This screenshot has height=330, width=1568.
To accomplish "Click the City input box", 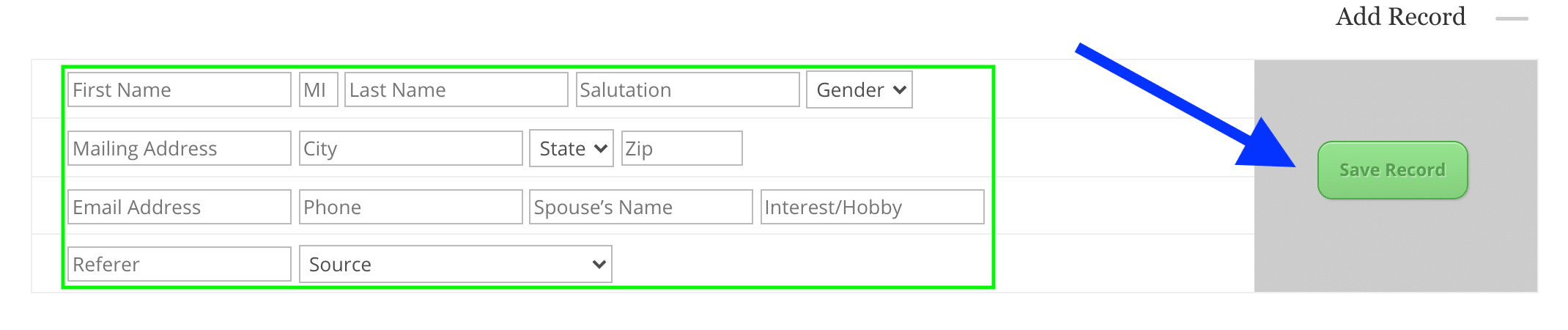I will [x=410, y=148].
